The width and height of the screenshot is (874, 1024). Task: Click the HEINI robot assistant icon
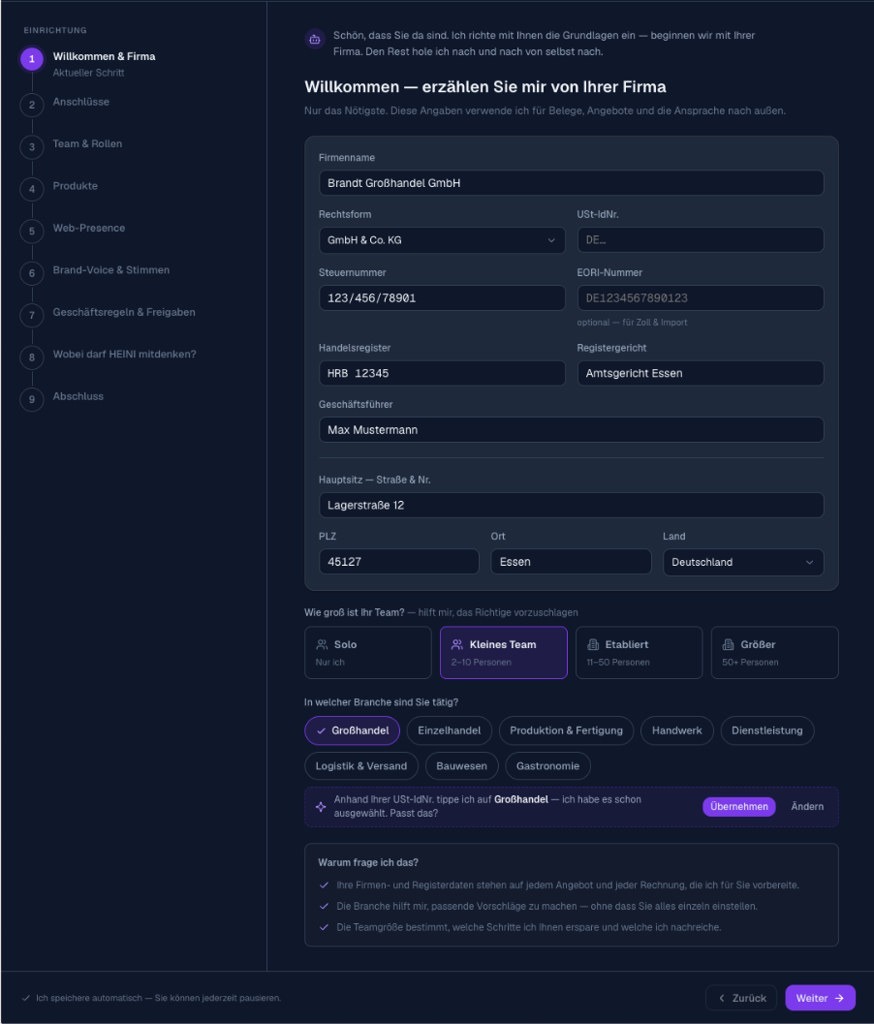315,39
